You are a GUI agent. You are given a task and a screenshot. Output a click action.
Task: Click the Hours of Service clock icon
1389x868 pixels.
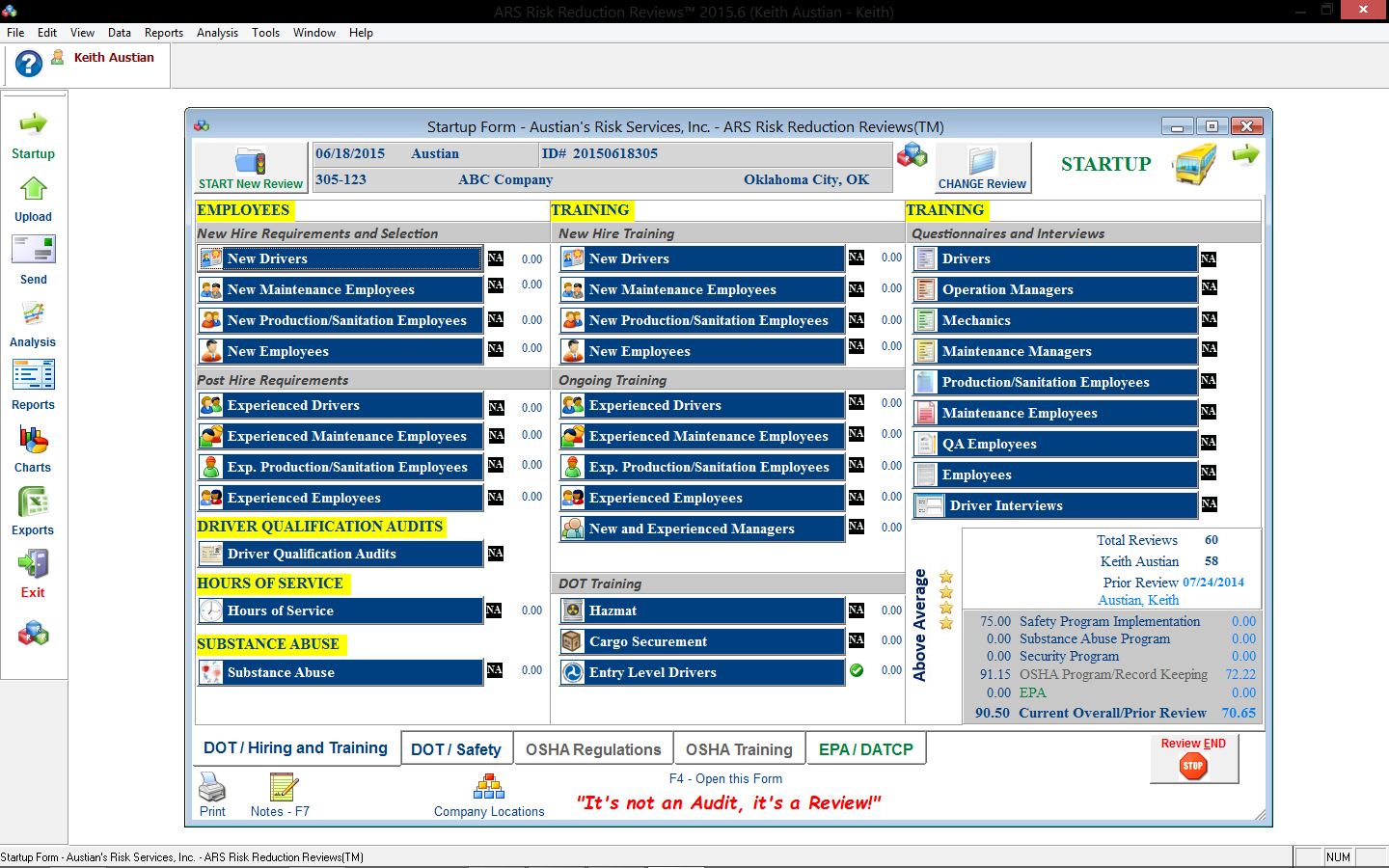point(211,610)
